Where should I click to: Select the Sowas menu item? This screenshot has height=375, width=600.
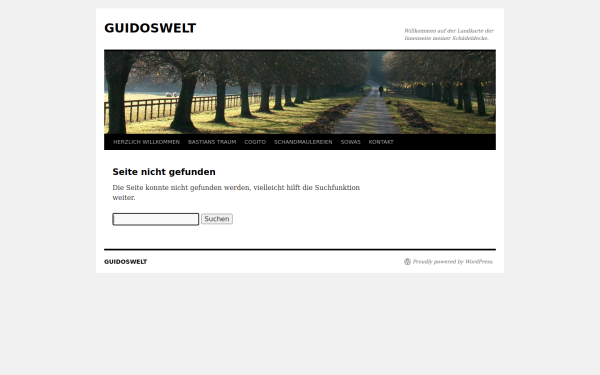click(x=351, y=142)
